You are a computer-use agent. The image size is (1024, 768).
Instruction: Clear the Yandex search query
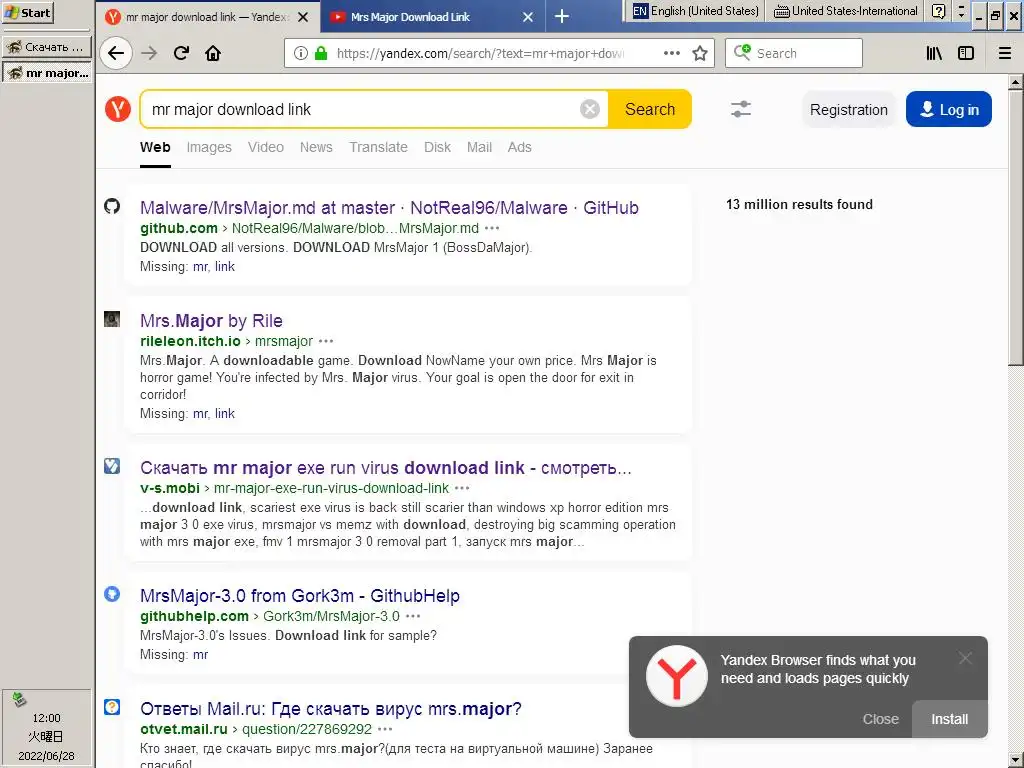click(590, 109)
